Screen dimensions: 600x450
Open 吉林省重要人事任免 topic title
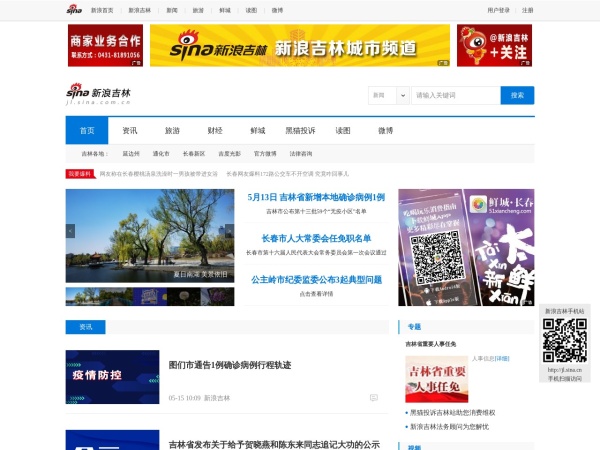tap(430, 344)
